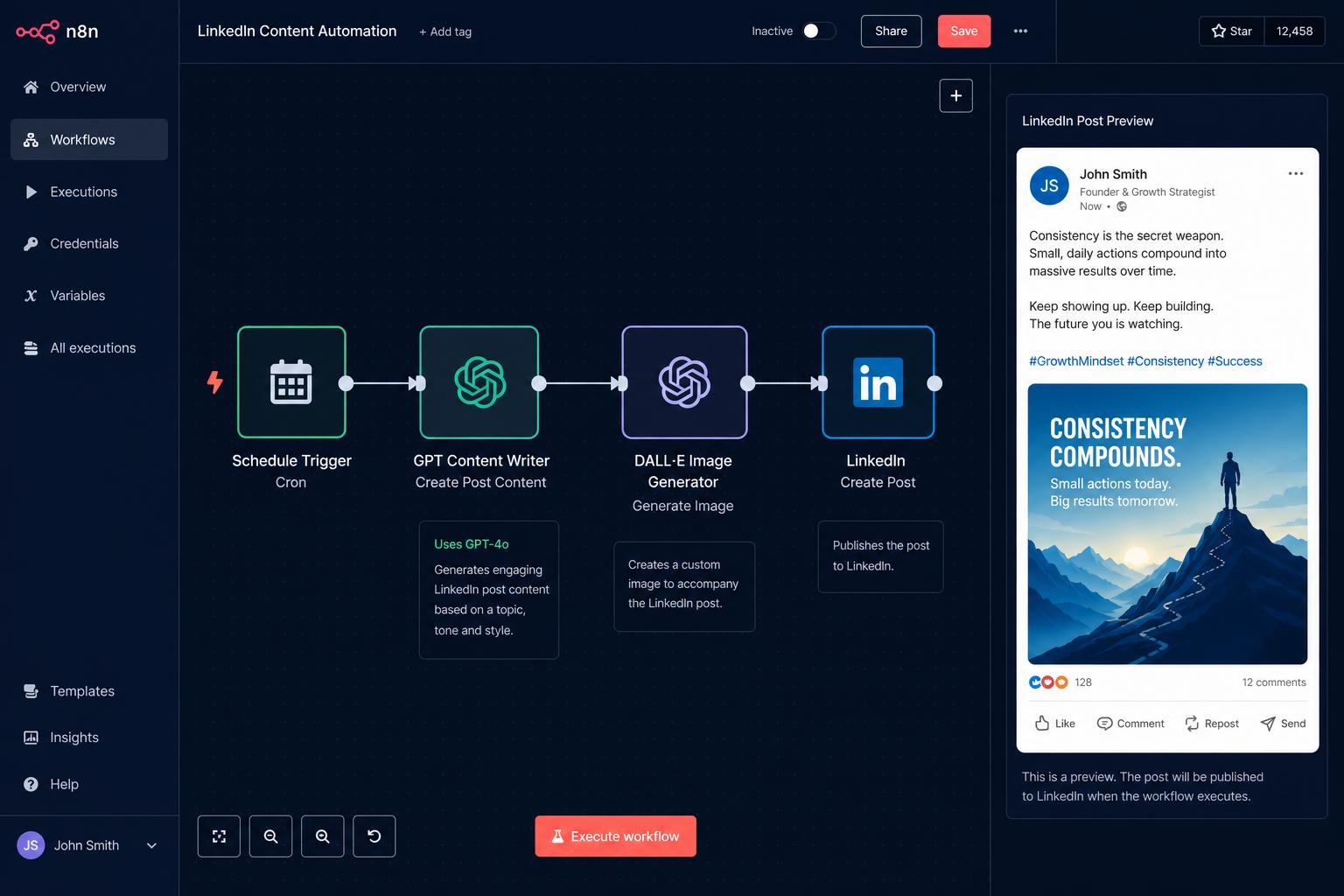Screen dimensions: 1344x896
Task: Click the Share button
Action: (891, 31)
